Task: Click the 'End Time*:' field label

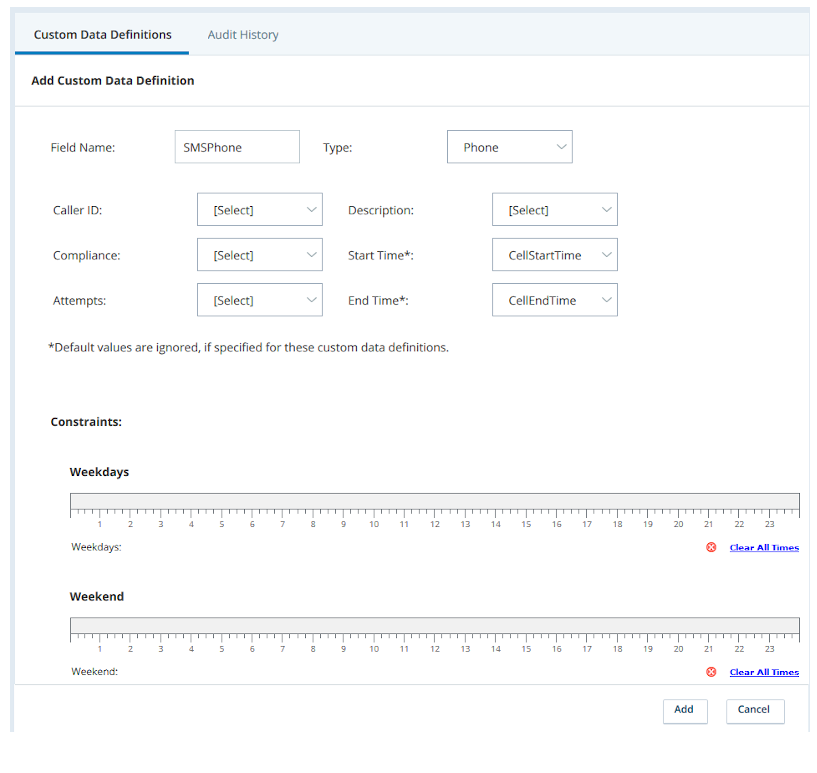Action: 378,301
